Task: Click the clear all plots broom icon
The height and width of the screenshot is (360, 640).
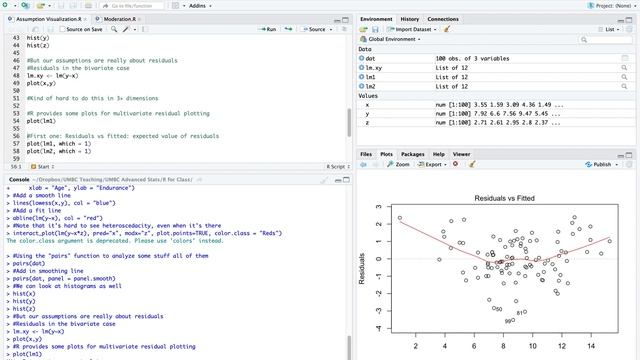Action: pyautogui.click(x=472, y=164)
